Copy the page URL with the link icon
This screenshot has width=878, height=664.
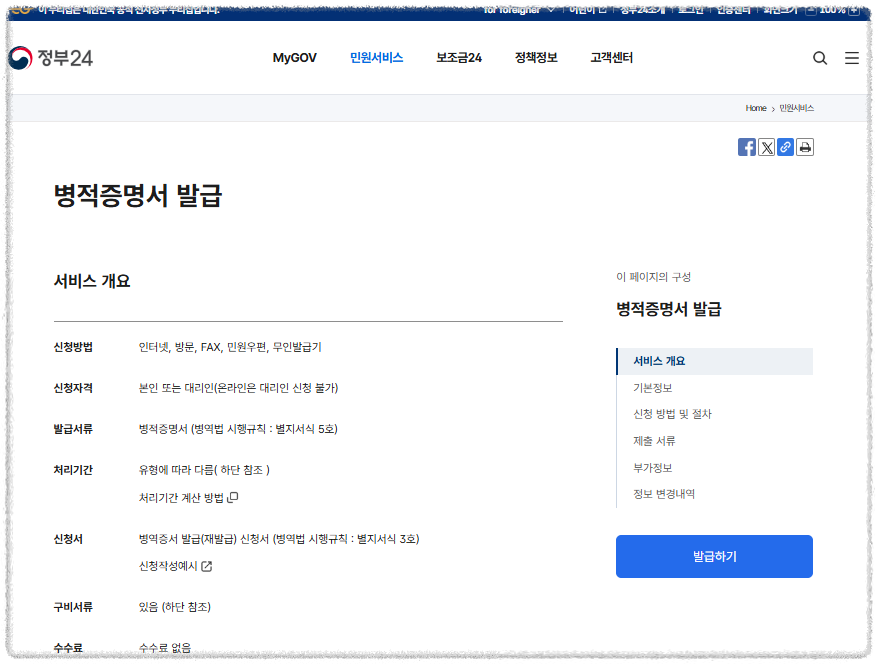click(x=785, y=146)
